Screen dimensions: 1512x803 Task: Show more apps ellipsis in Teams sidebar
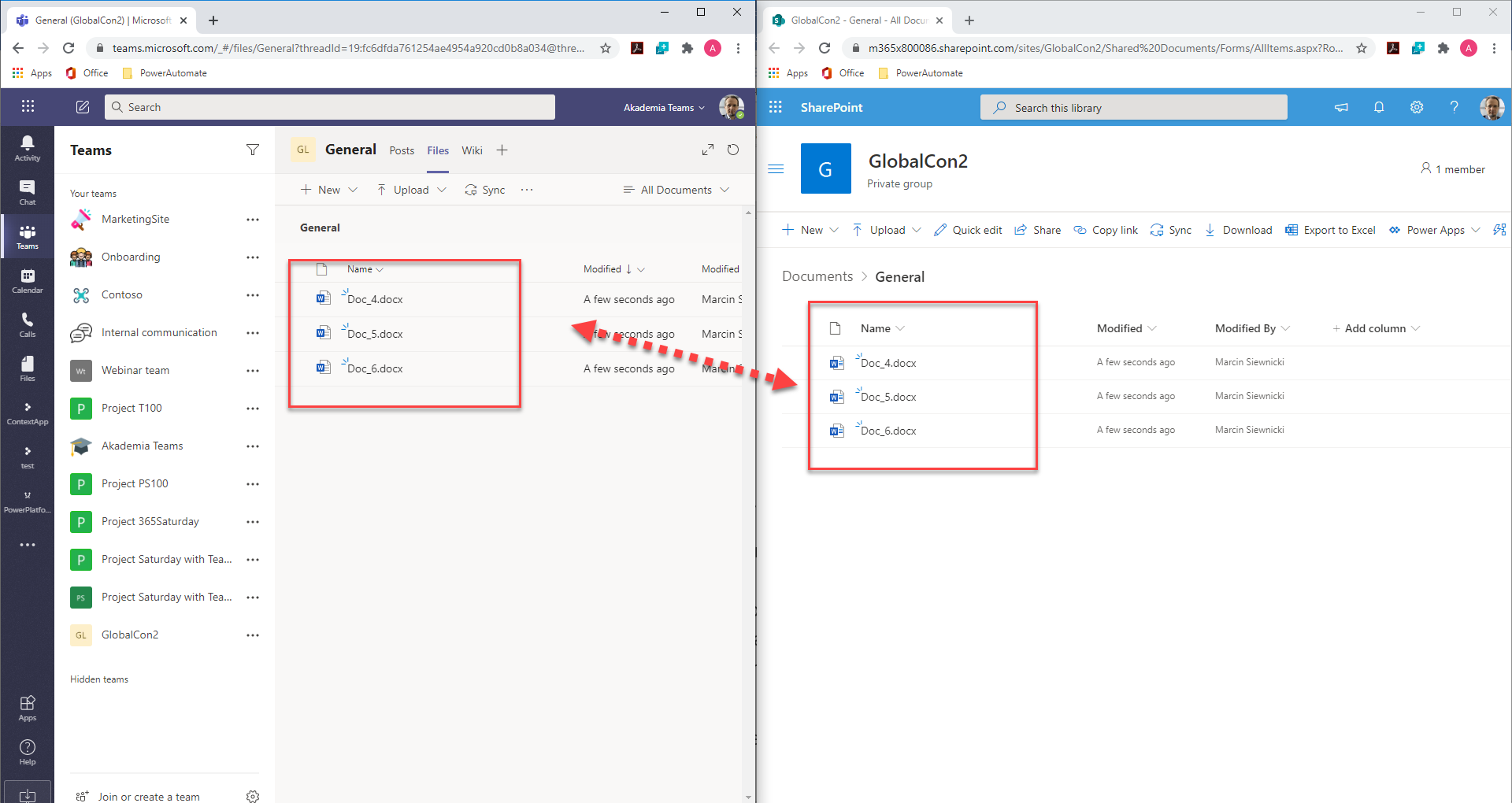[x=28, y=545]
